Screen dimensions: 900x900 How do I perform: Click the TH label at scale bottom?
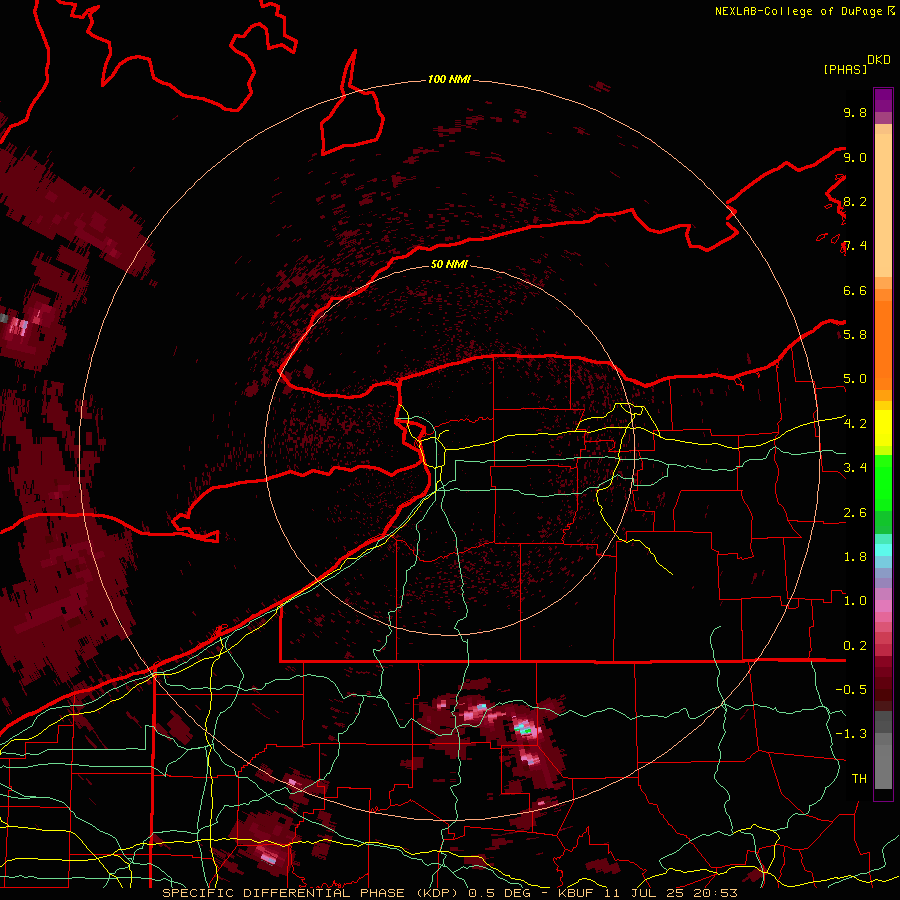click(x=859, y=779)
